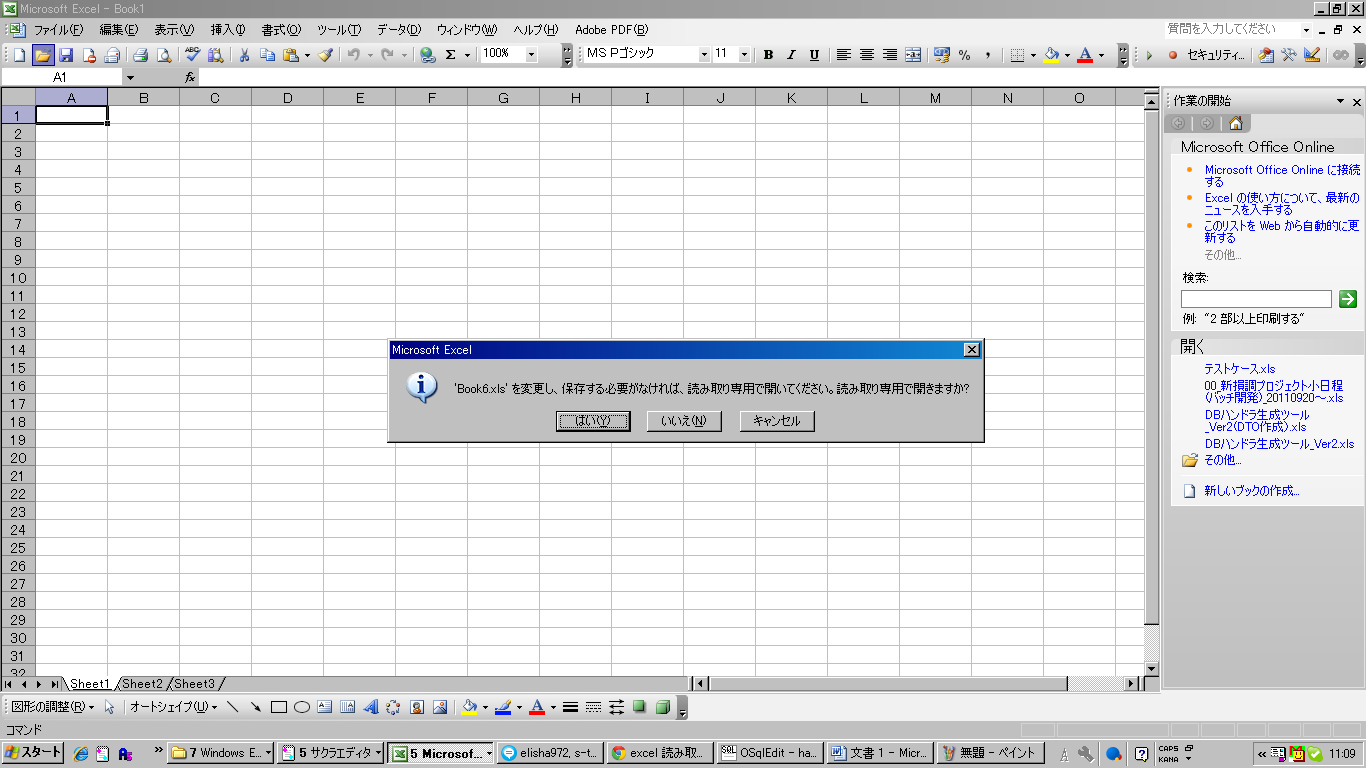This screenshot has width=1366, height=768.
Task: Click the blue Line Color brush in drawing toolbar
Action: (x=503, y=707)
